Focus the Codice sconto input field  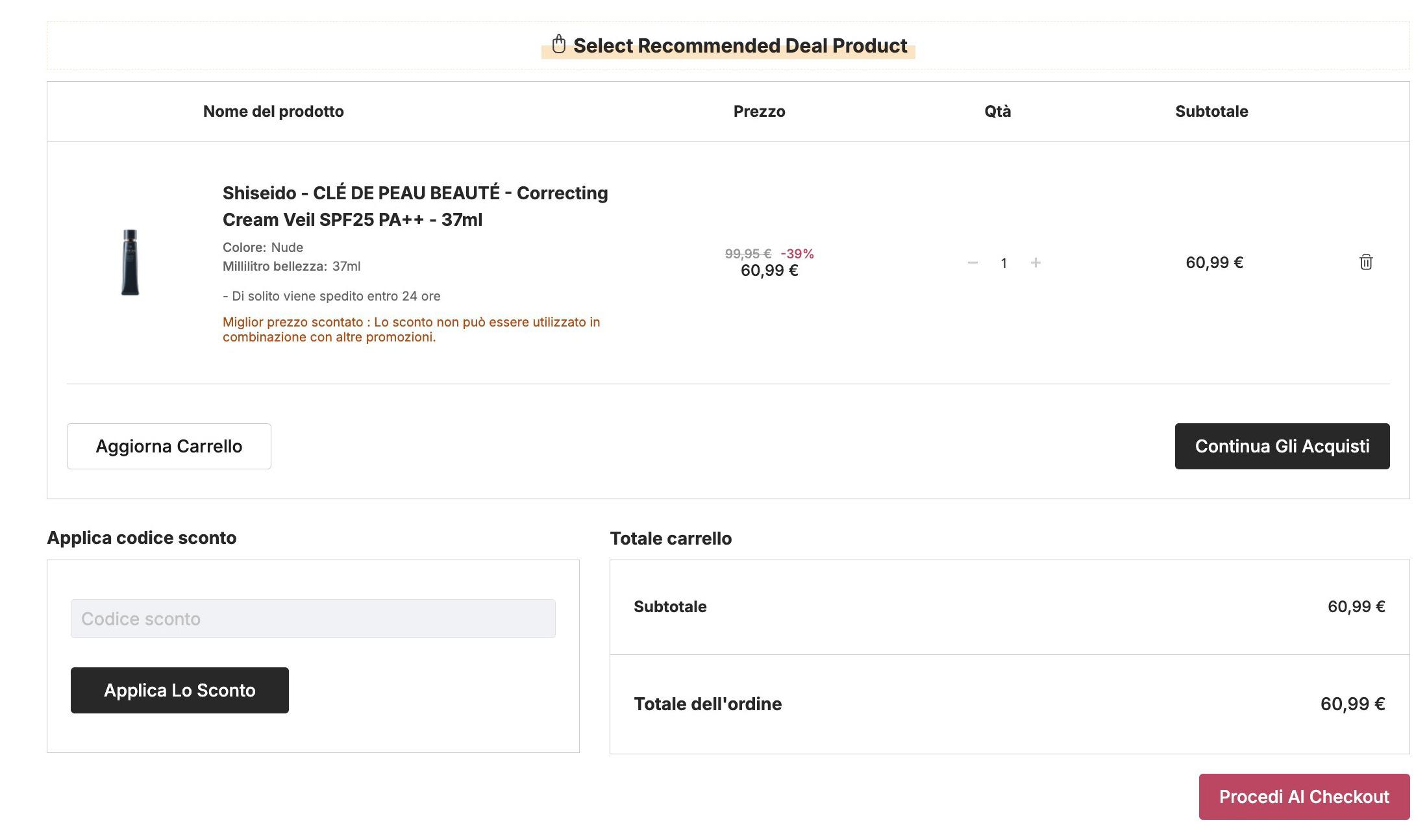[313, 619]
